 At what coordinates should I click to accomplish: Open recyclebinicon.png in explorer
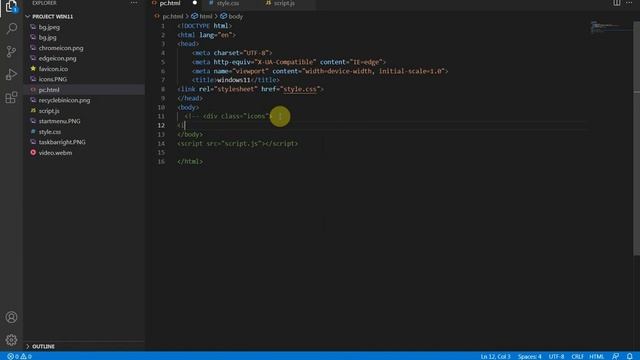tap(64, 100)
